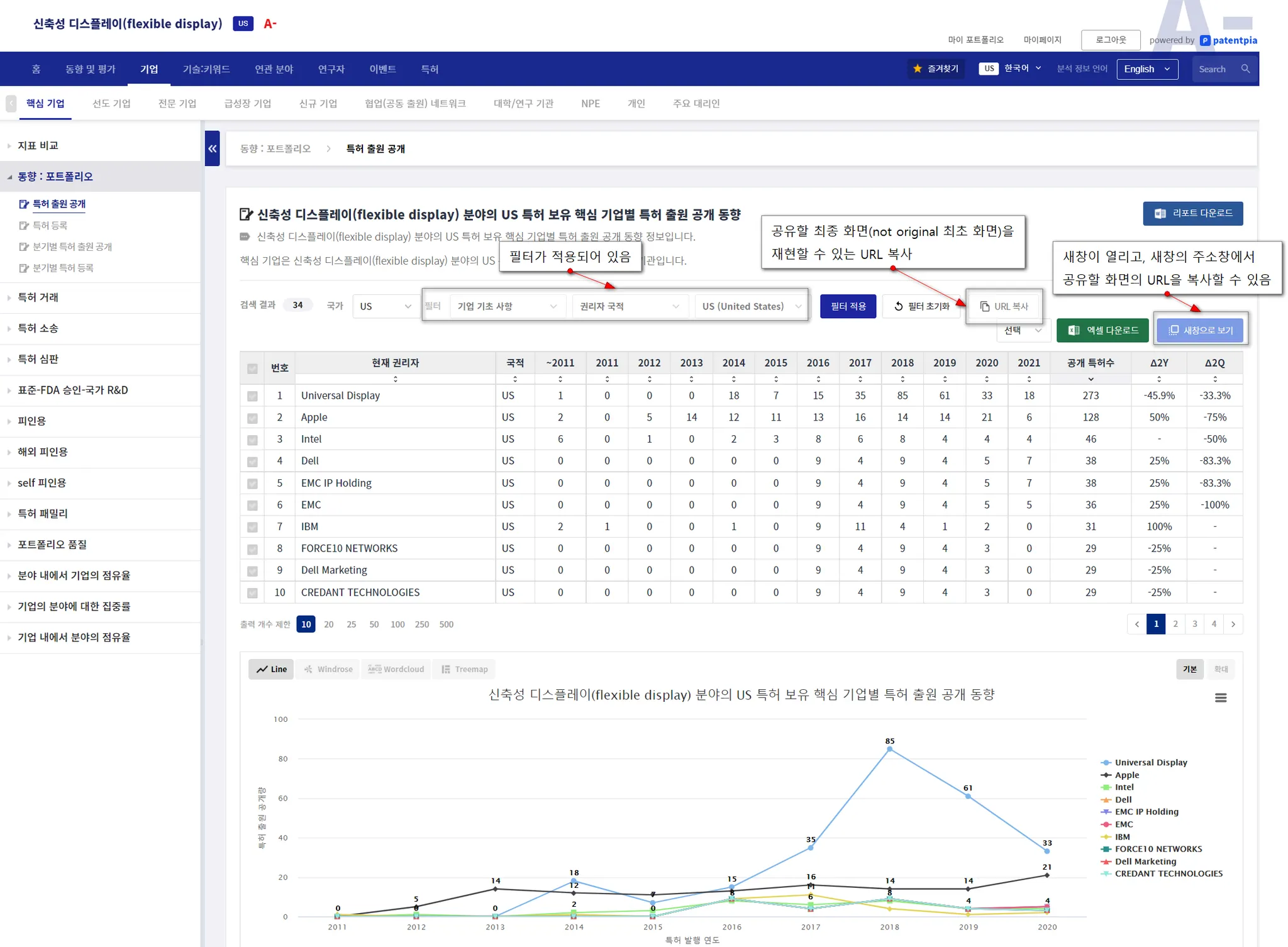Click the 리포트 다운로드 button
This screenshot has width=1288, height=947.
pos(1192,213)
